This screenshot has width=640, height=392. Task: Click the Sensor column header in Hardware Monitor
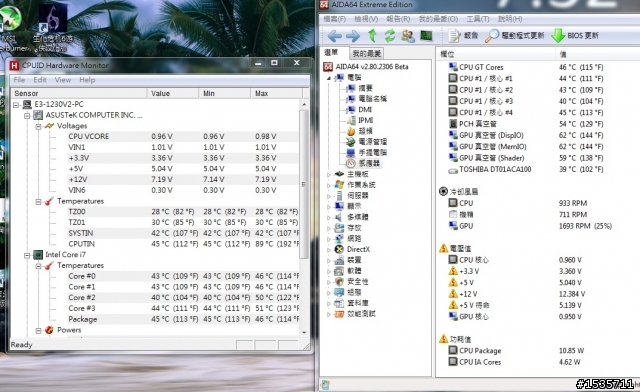(x=79, y=94)
